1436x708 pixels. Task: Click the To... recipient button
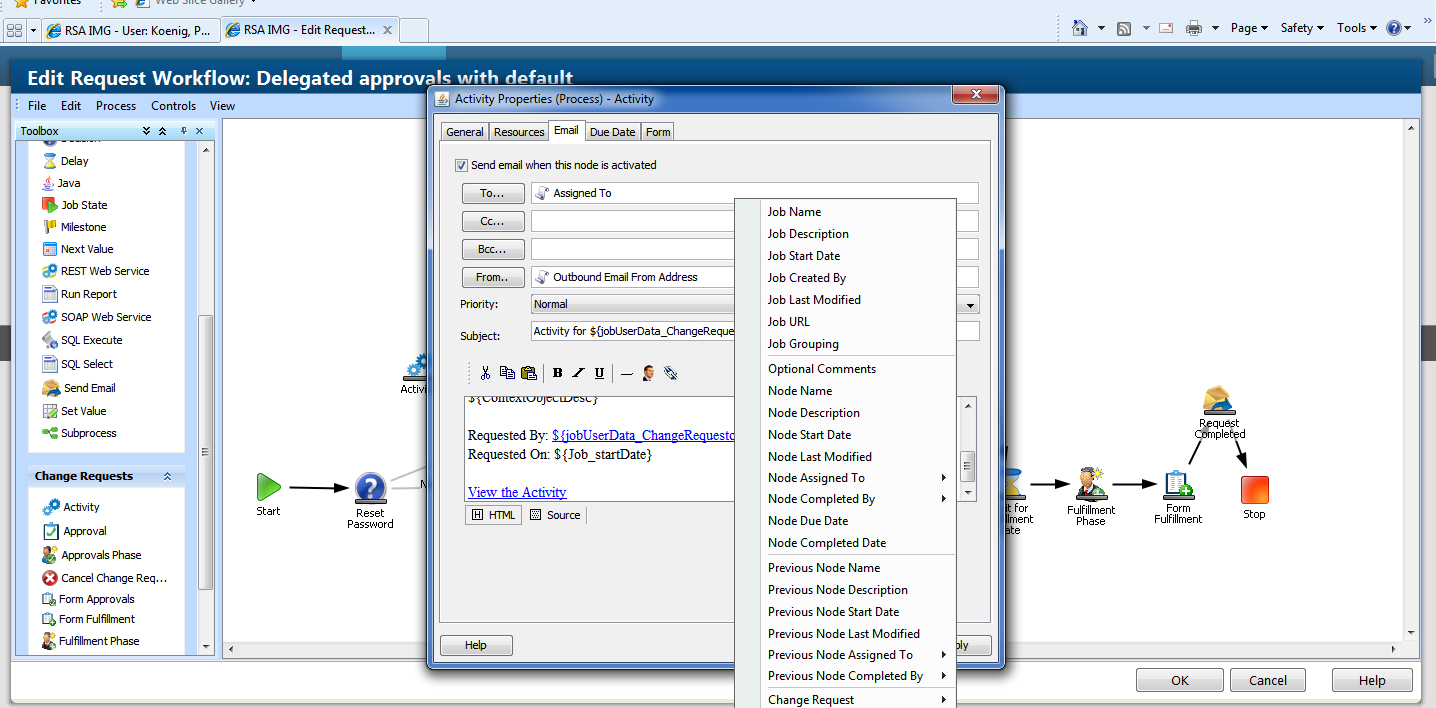pos(493,193)
